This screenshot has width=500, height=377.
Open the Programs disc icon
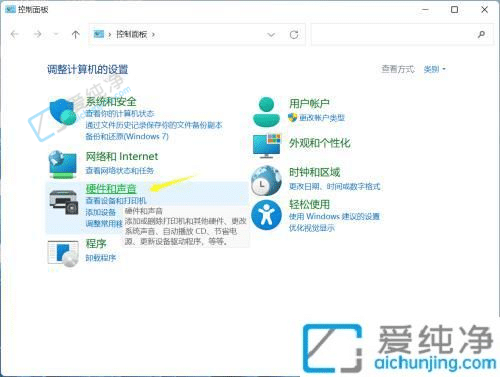point(63,254)
